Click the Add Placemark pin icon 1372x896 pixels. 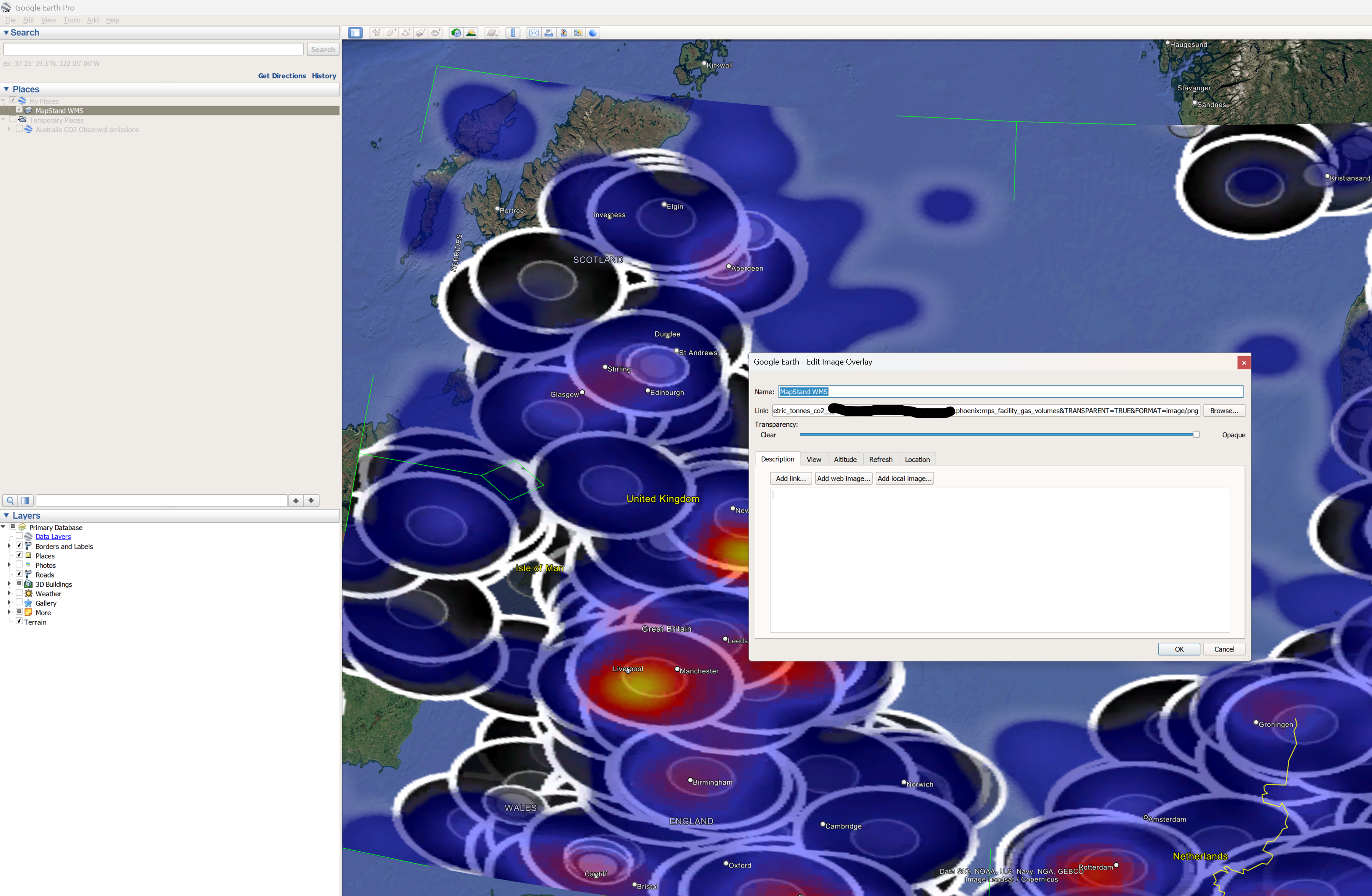[376, 33]
